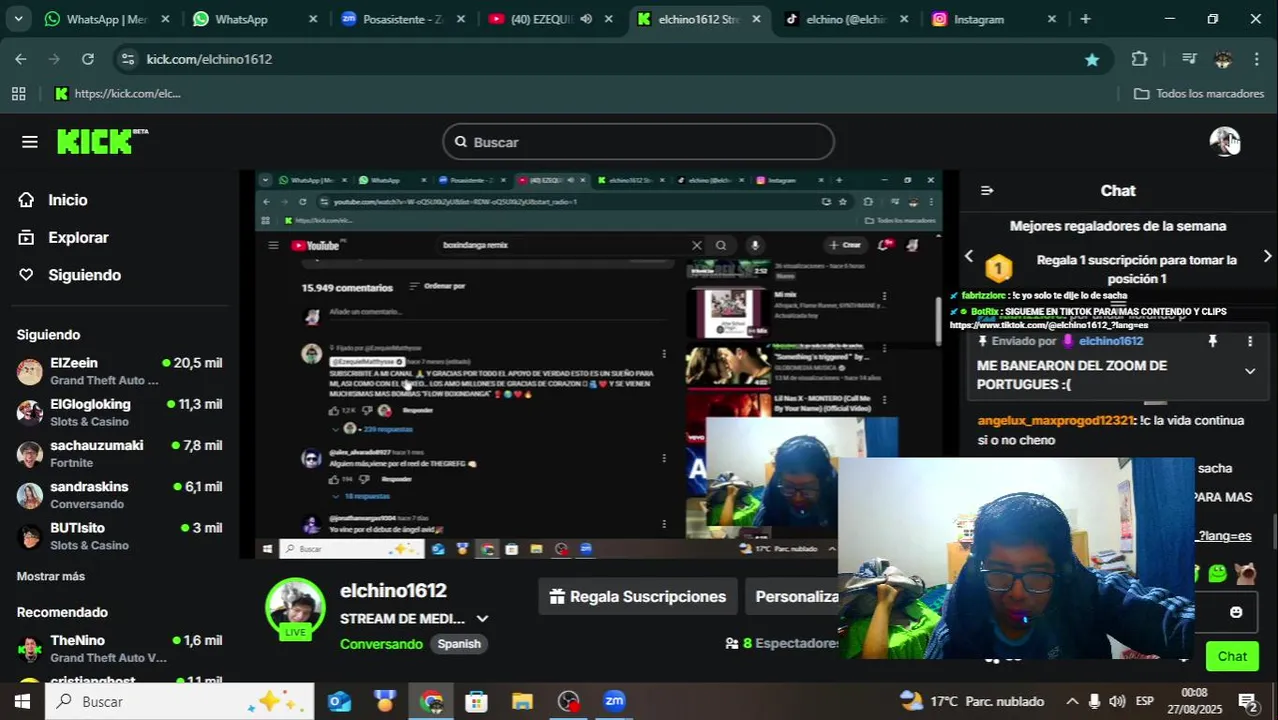
Task: Open the weather widget on taskbar
Action: 971,701
